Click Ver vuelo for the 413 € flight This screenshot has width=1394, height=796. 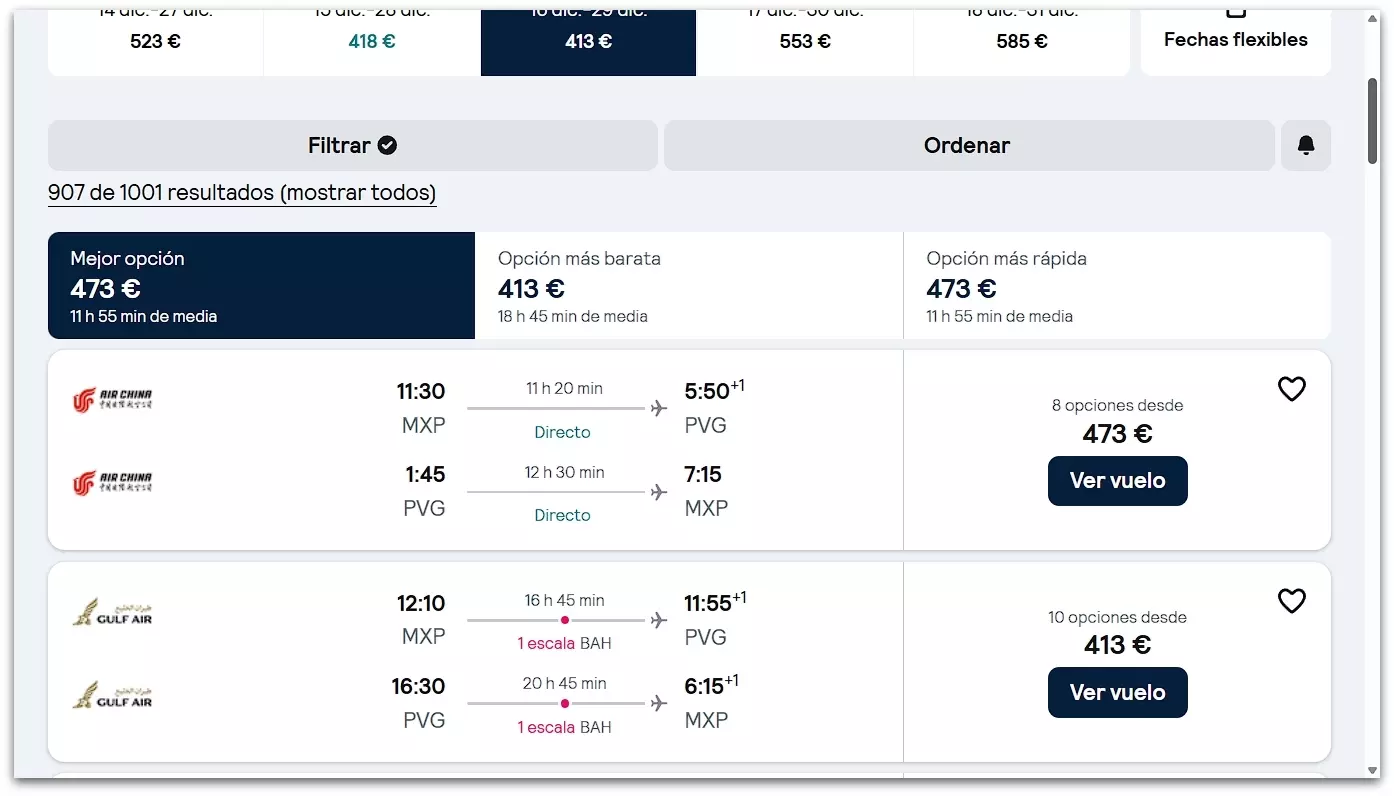point(1117,693)
